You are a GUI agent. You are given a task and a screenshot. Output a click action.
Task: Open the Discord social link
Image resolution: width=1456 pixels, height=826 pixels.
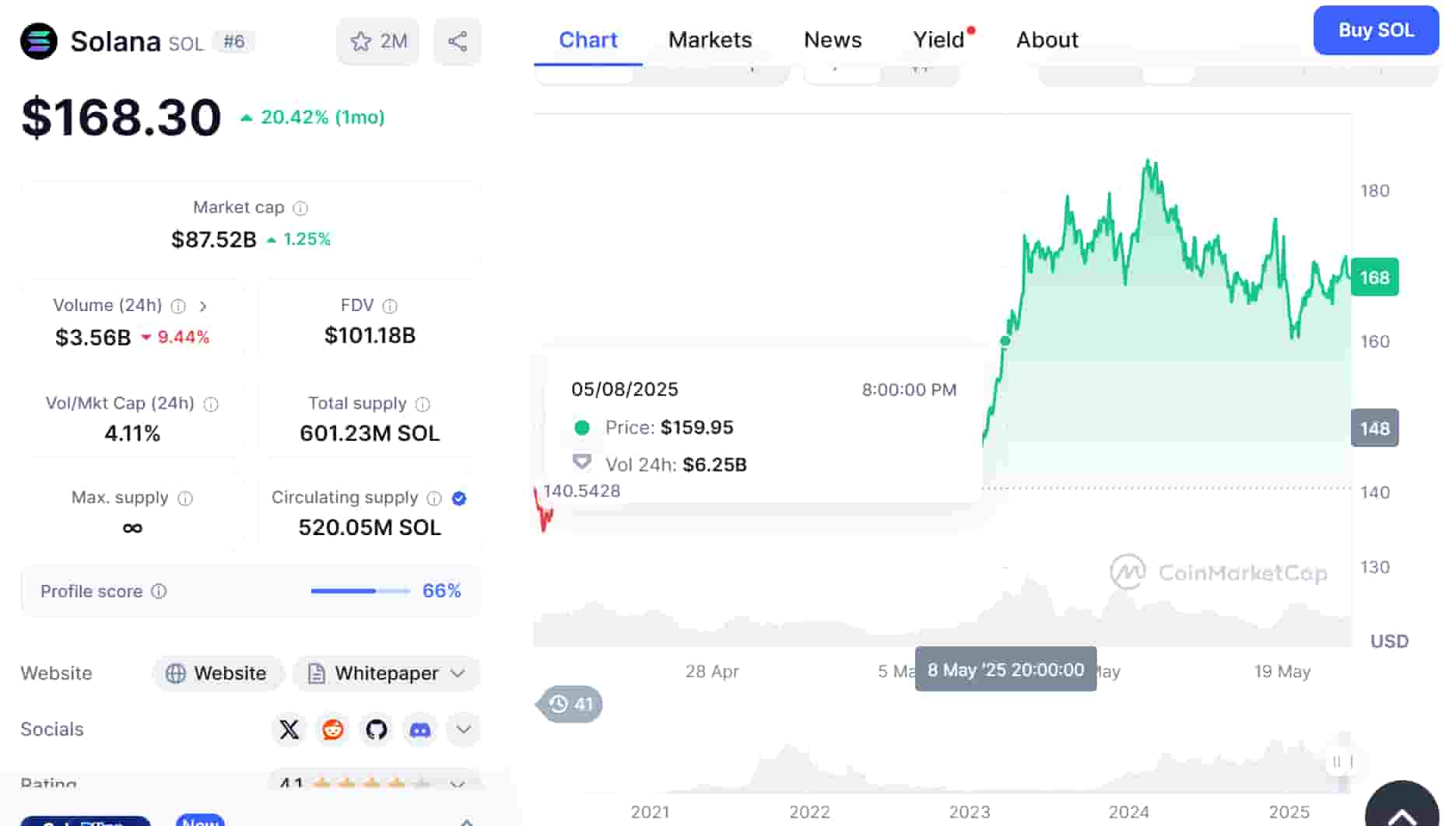click(420, 730)
